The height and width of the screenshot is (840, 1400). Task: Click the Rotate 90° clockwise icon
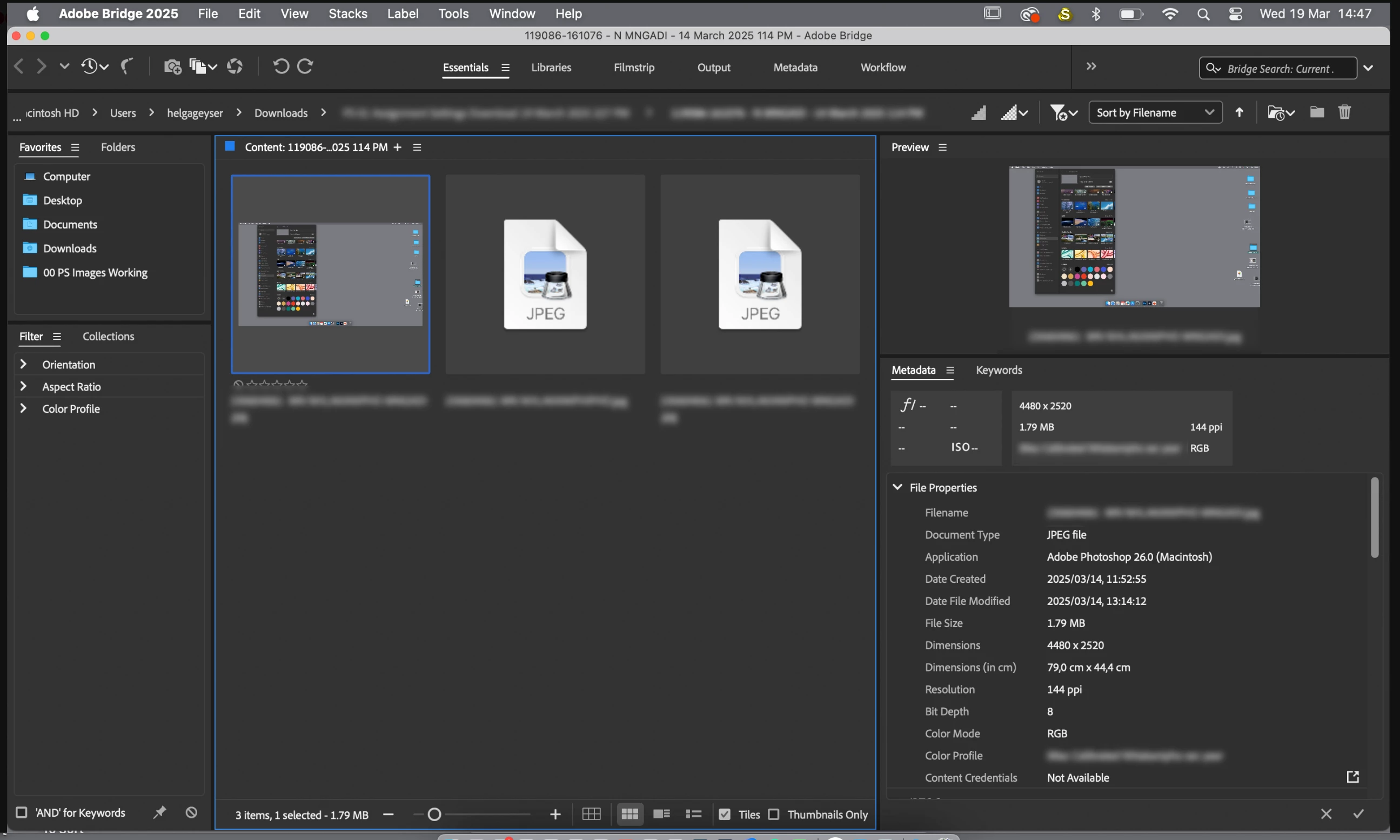pos(306,67)
